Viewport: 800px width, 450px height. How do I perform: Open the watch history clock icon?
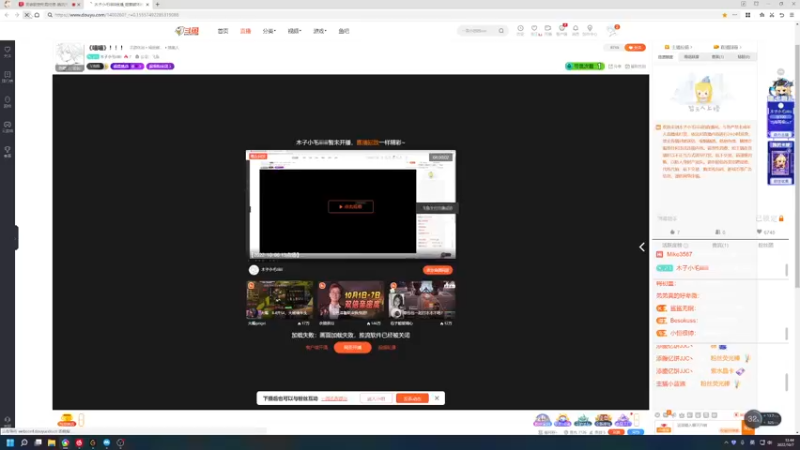coord(520,30)
